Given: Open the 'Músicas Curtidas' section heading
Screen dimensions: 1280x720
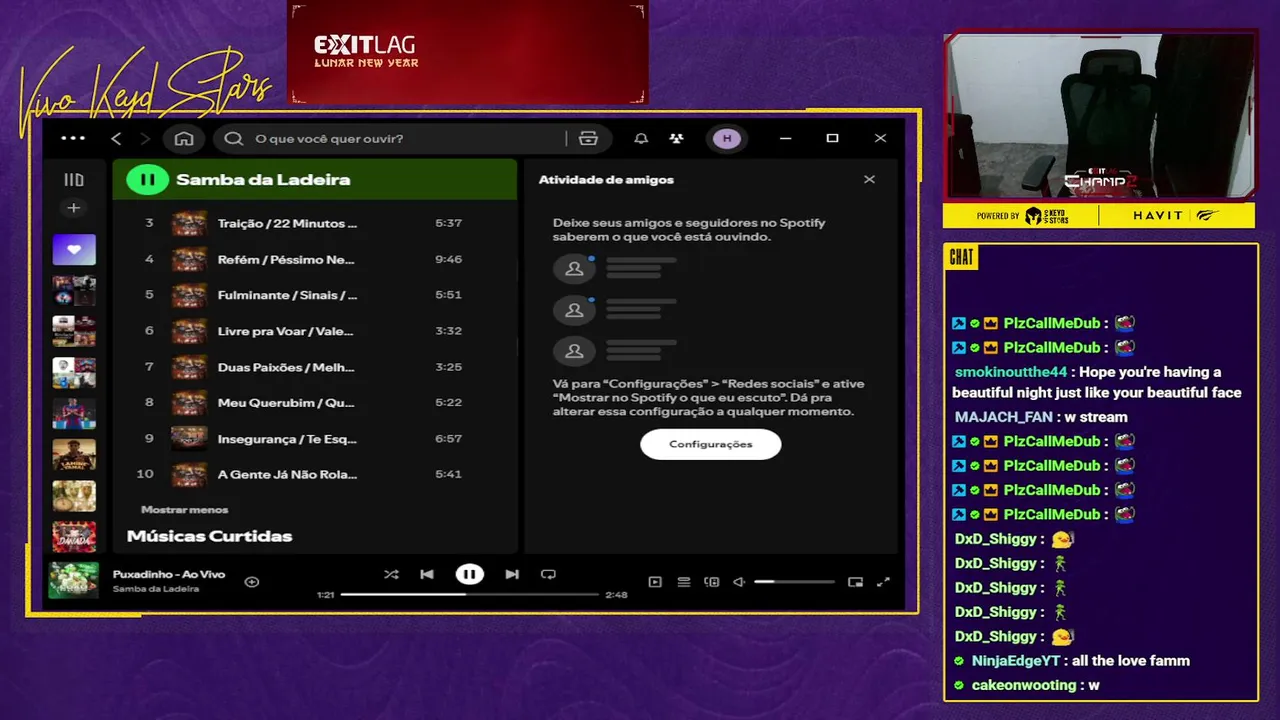Looking at the screenshot, I should [x=210, y=536].
